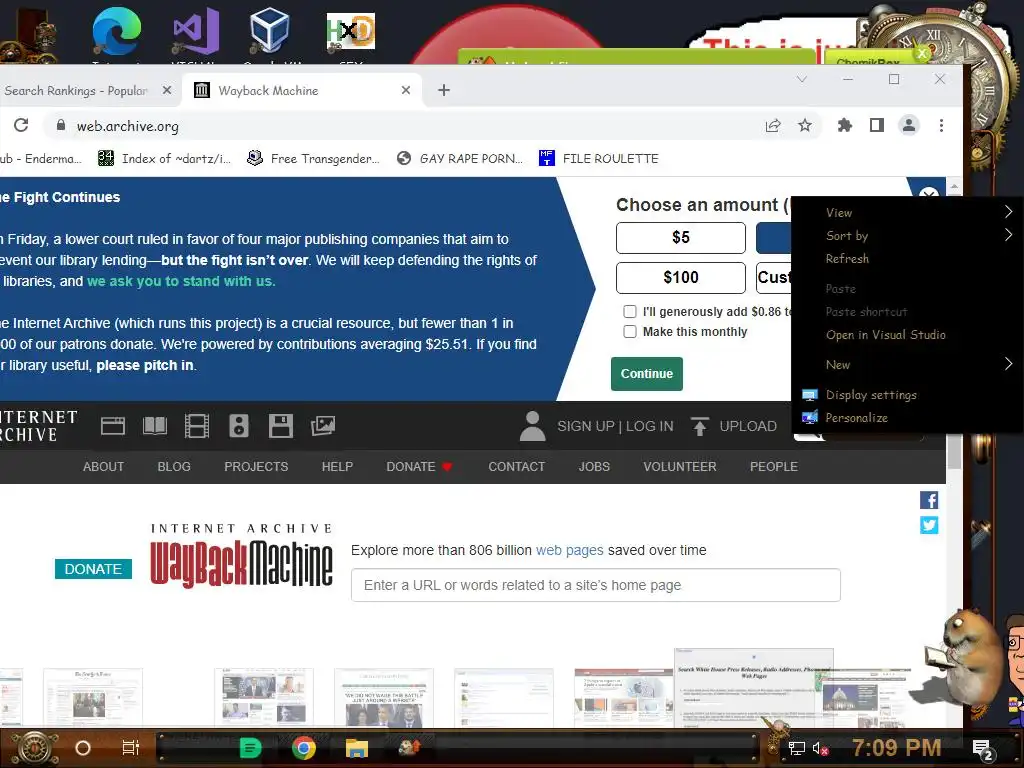Open Chrome from the taskbar
This screenshot has width=1024, height=768.
pos(304,748)
